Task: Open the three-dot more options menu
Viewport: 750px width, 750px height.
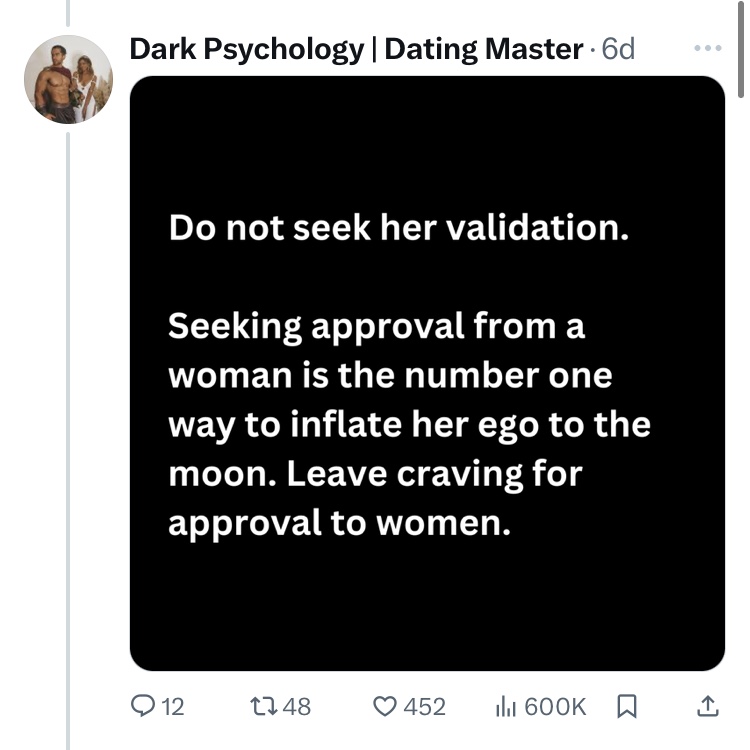Action: click(706, 48)
